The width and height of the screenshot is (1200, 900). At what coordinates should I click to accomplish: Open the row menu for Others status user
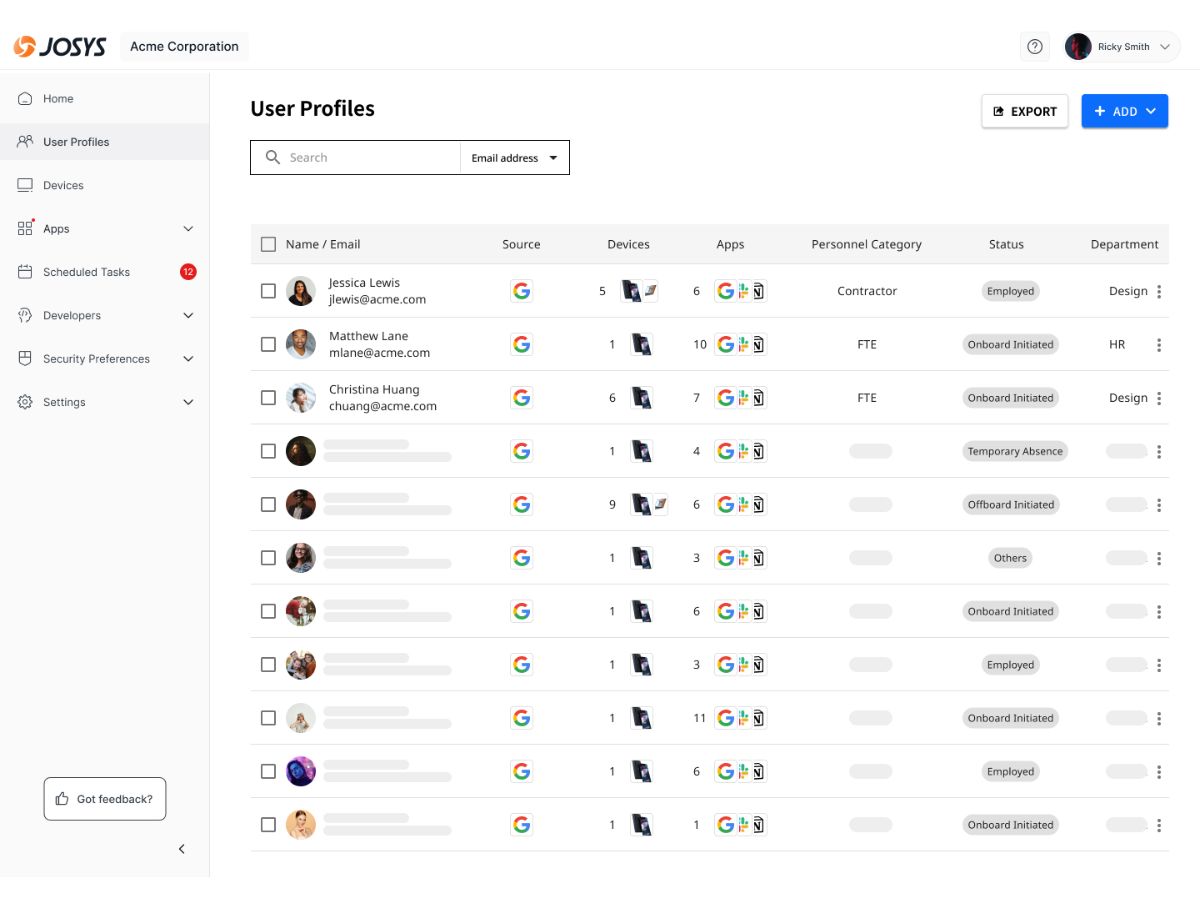[1159, 558]
